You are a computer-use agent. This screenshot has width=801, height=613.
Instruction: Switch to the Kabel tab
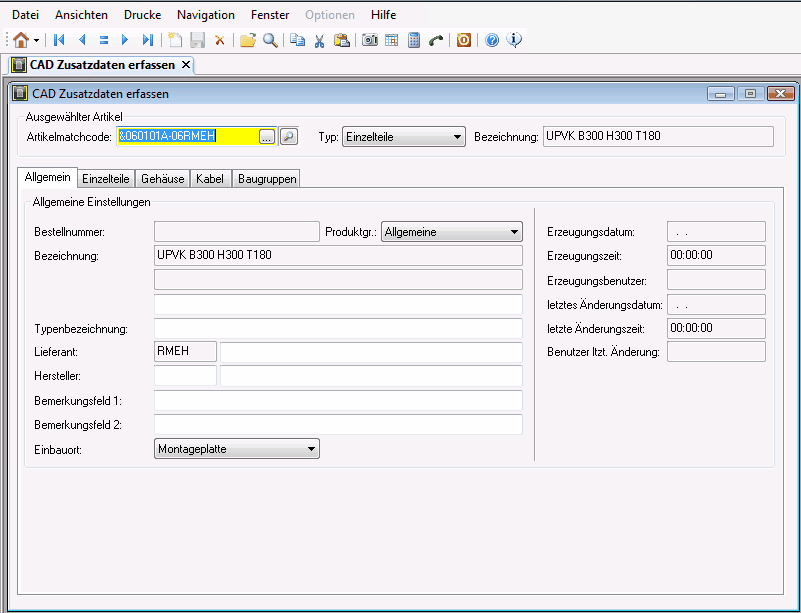tap(210, 179)
